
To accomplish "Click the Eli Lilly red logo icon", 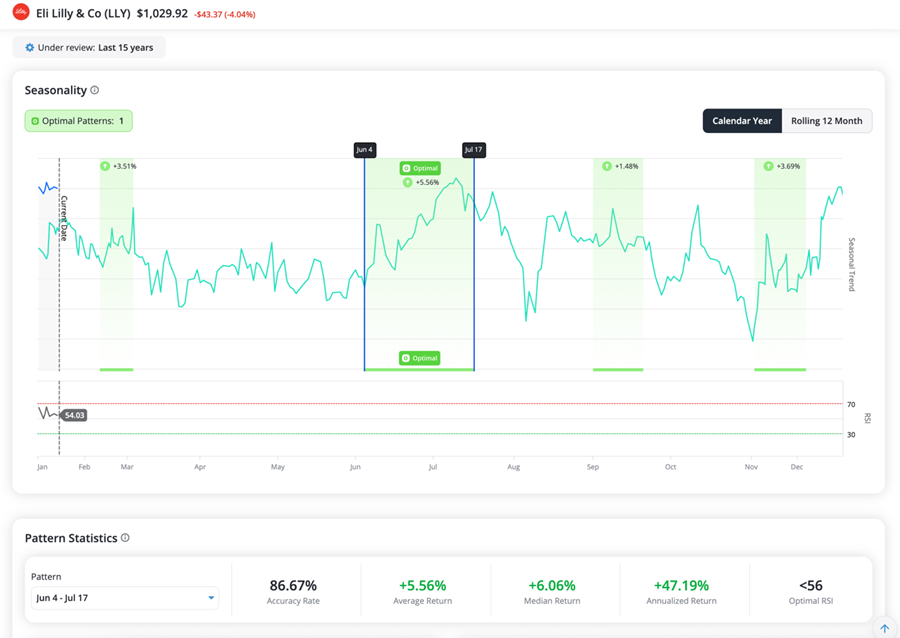I will coord(20,13).
